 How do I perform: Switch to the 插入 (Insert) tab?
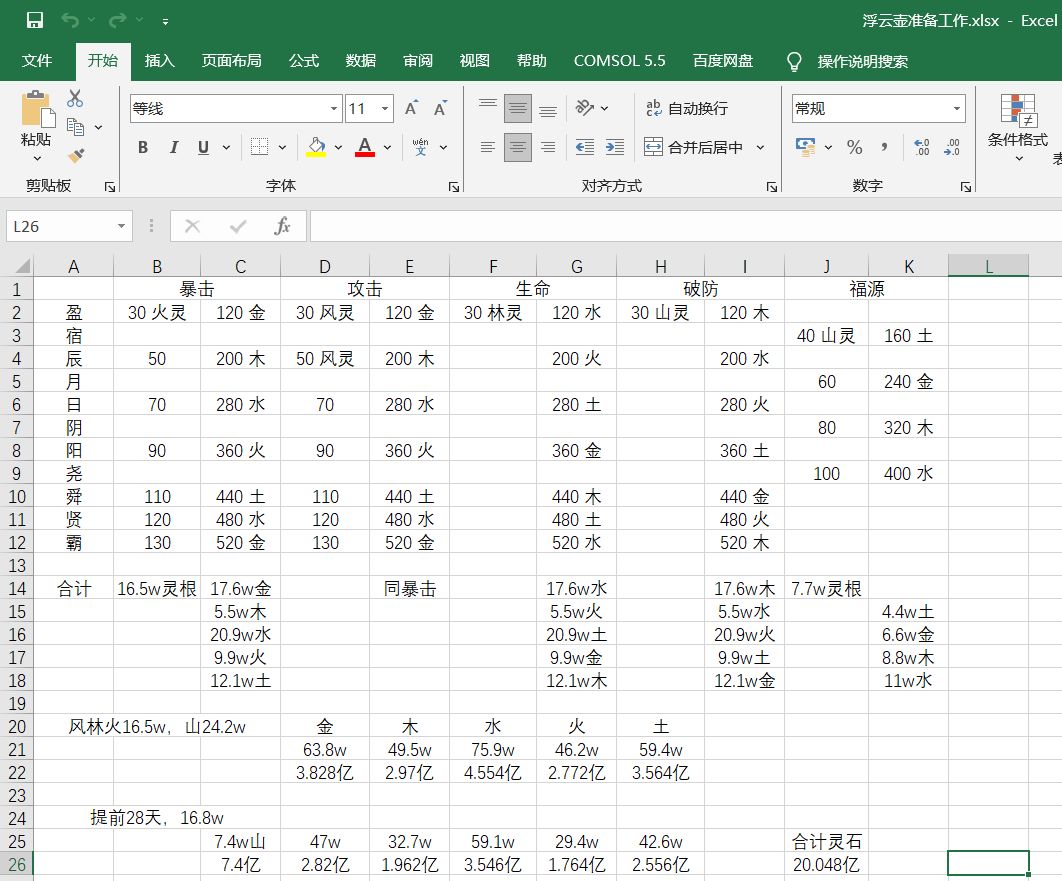[159, 61]
